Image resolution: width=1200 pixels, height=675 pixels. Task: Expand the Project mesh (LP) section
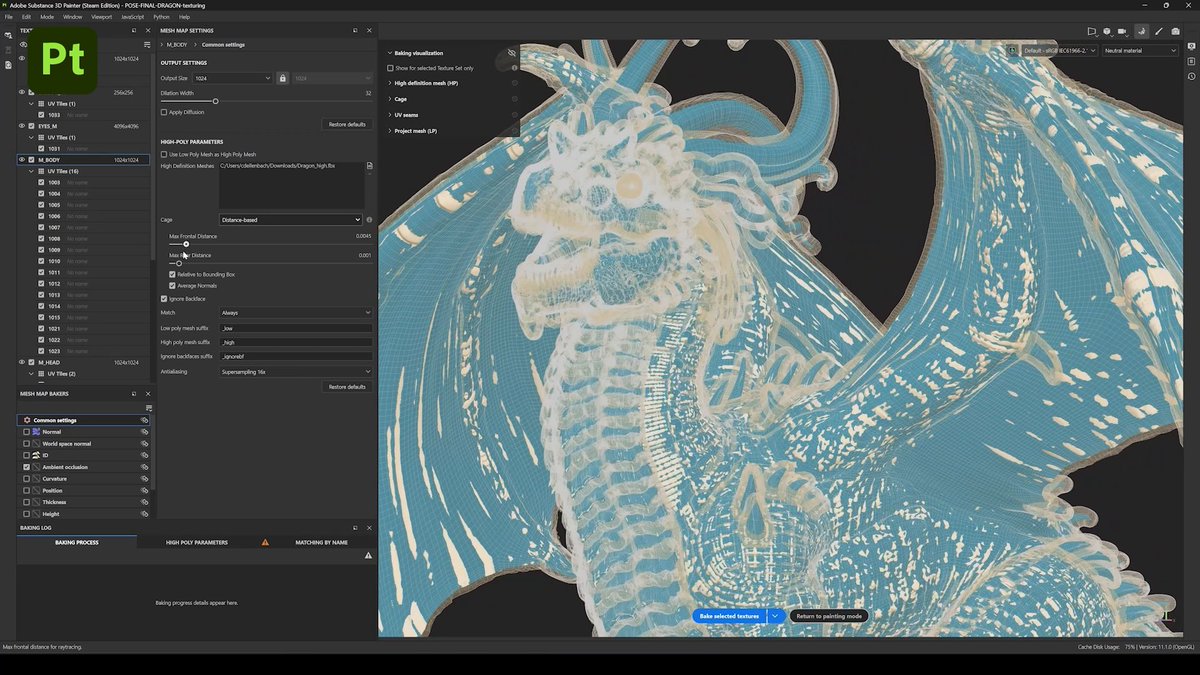390,131
